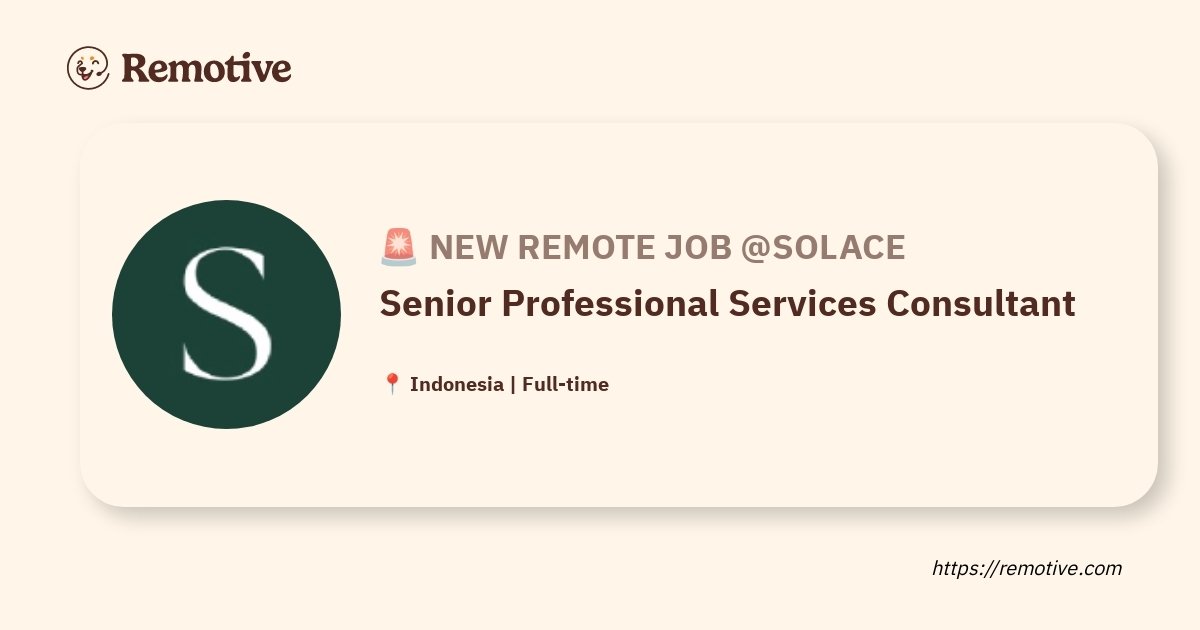Screen dimensions: 1200x630
Task: Click the red location pin emoji
Action: point(392,384)
